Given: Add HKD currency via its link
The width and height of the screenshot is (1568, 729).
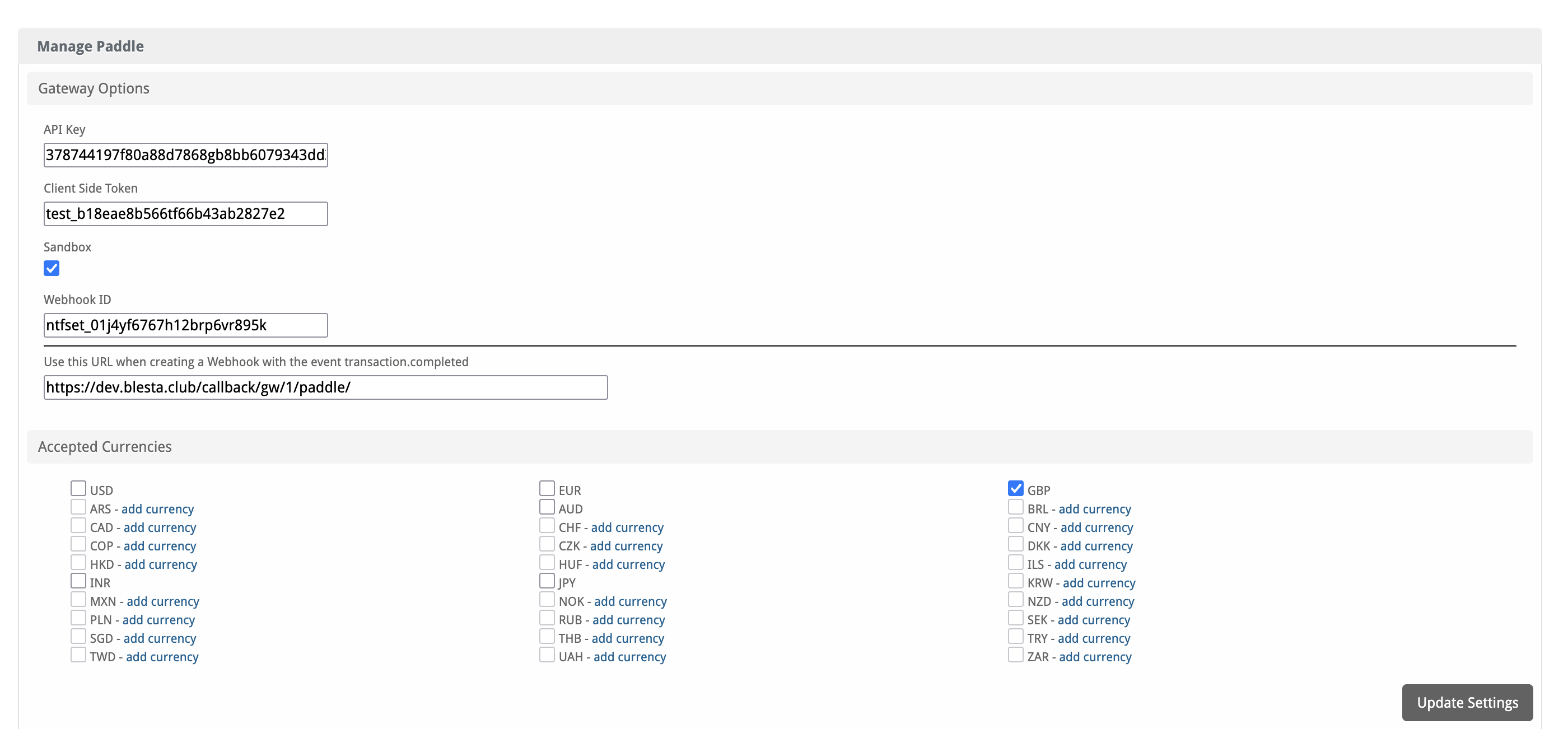Looking at the screenshot, I should pyautogui.click(x=161, y=565).
